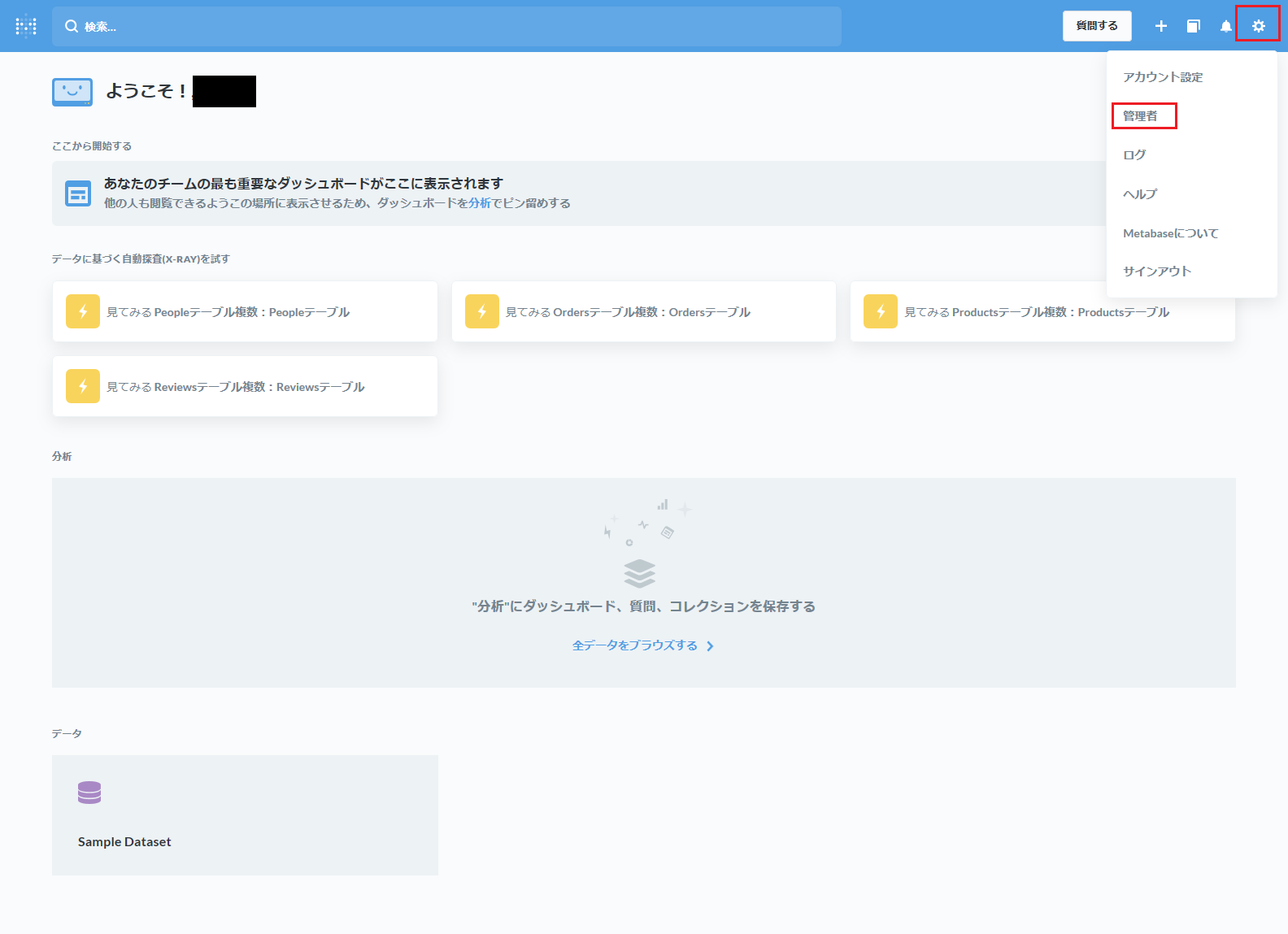Viewport: 1288px width, 934px height.
Task: Open the plus create-new icon
Action: (1161, 26)
